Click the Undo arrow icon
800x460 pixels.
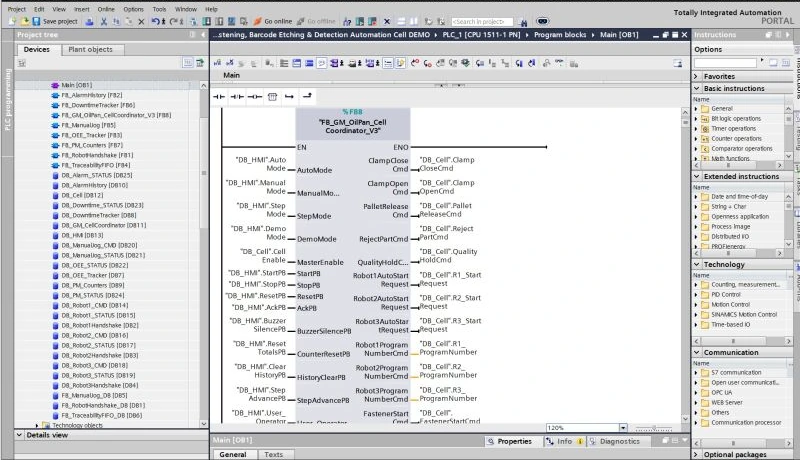pyautogui.click(x=156, y=21)
